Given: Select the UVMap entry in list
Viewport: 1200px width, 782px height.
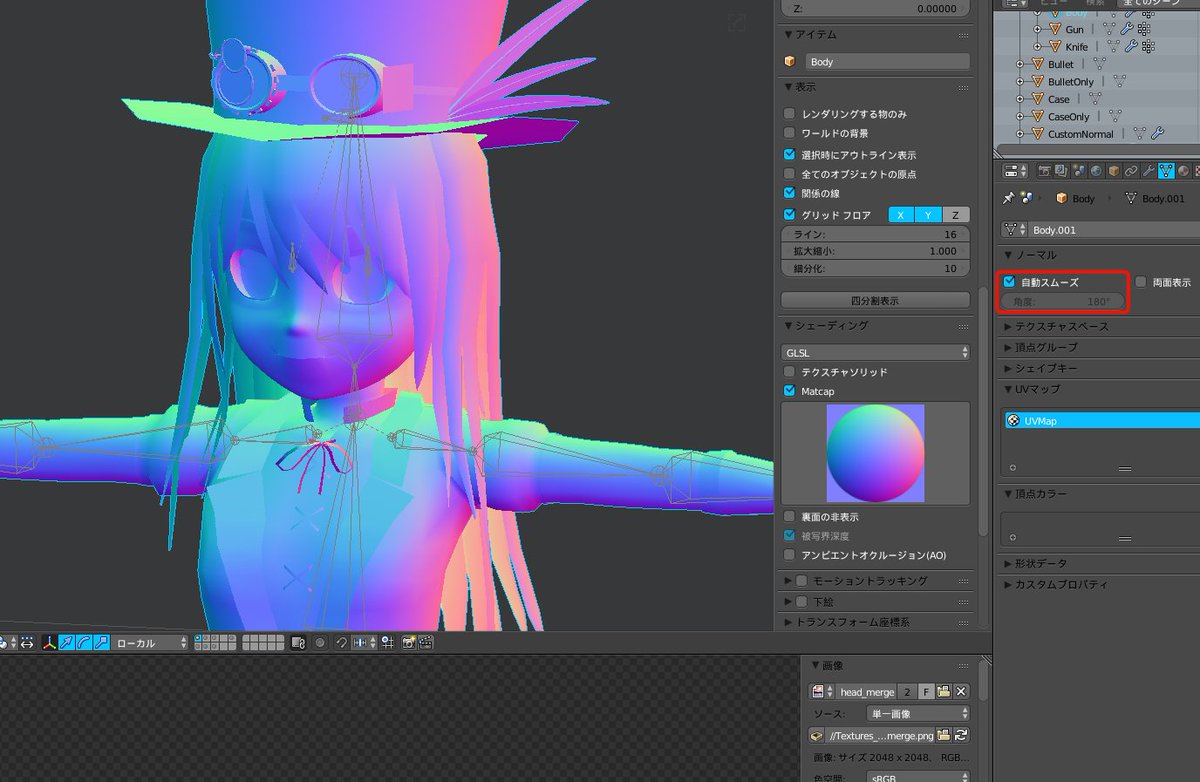Looking at the screenshot, I should tap(1102, 421).
